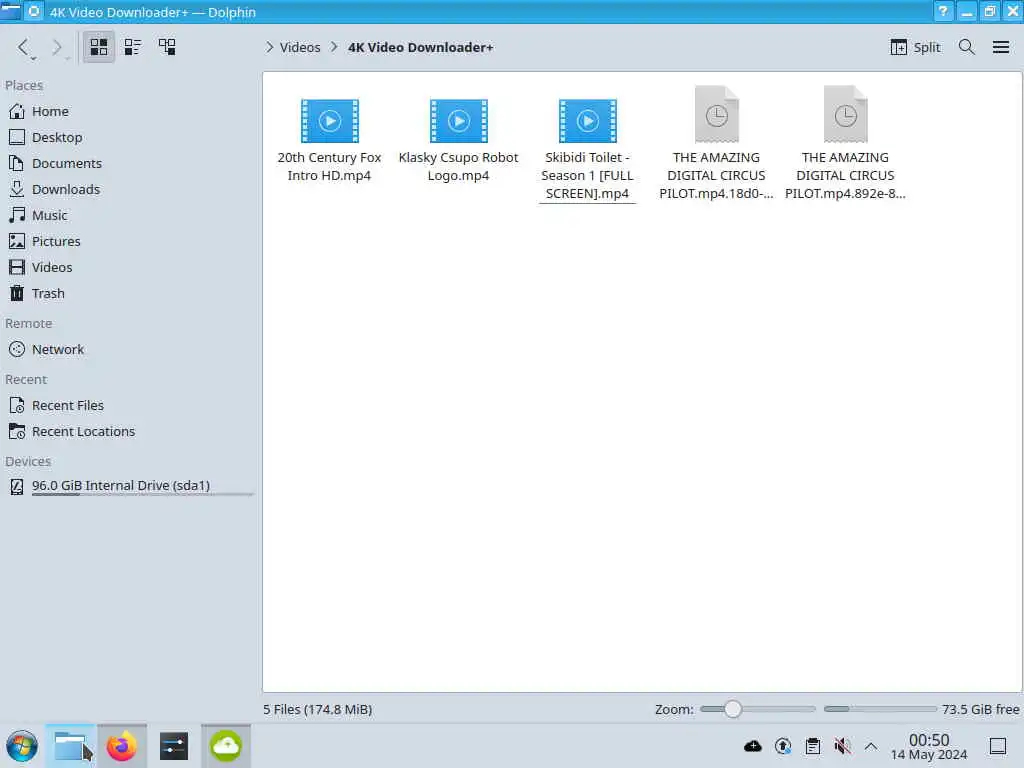Click Videos in the breadcrumb path

tap(300, 48)
